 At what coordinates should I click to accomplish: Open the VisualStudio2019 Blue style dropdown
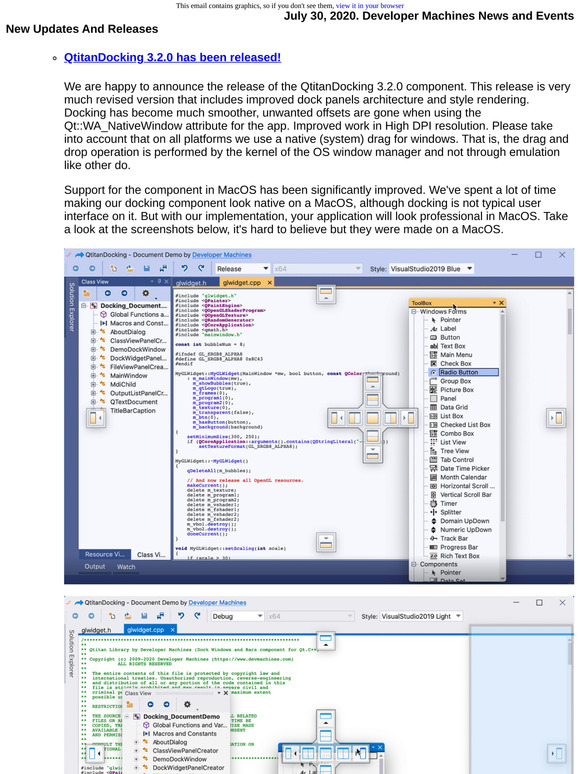pos(431,269)
